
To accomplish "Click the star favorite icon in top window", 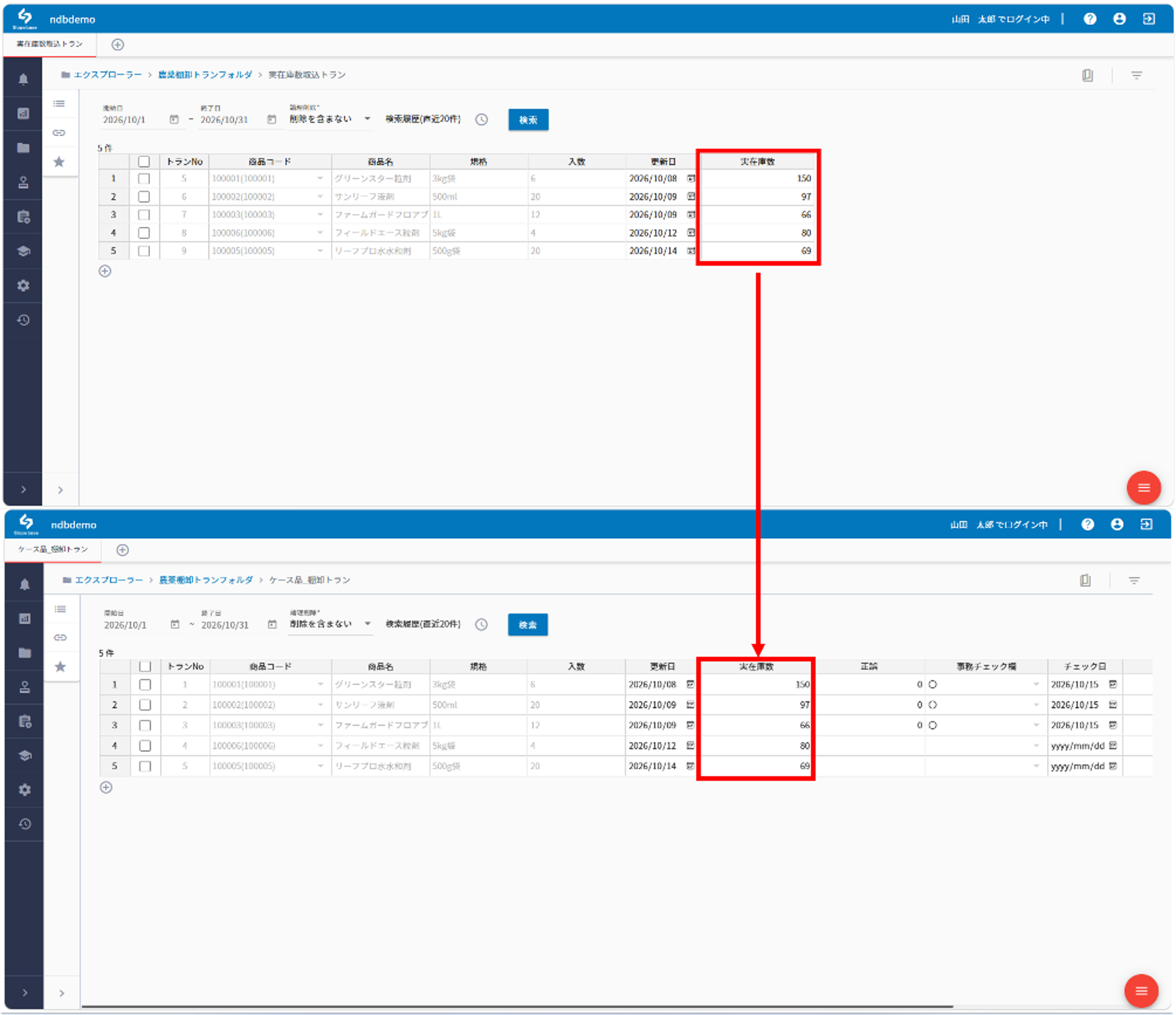I will (x=59, y=162).
